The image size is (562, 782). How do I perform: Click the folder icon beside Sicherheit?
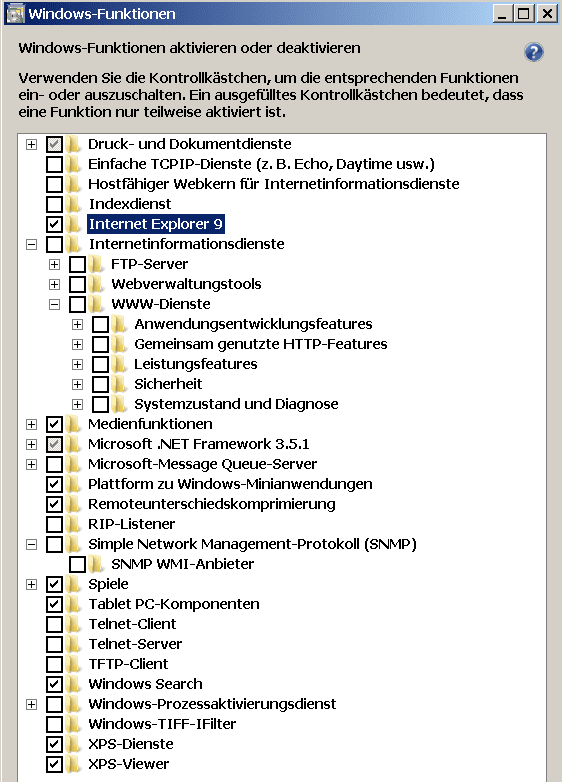(x=119, y=384)
